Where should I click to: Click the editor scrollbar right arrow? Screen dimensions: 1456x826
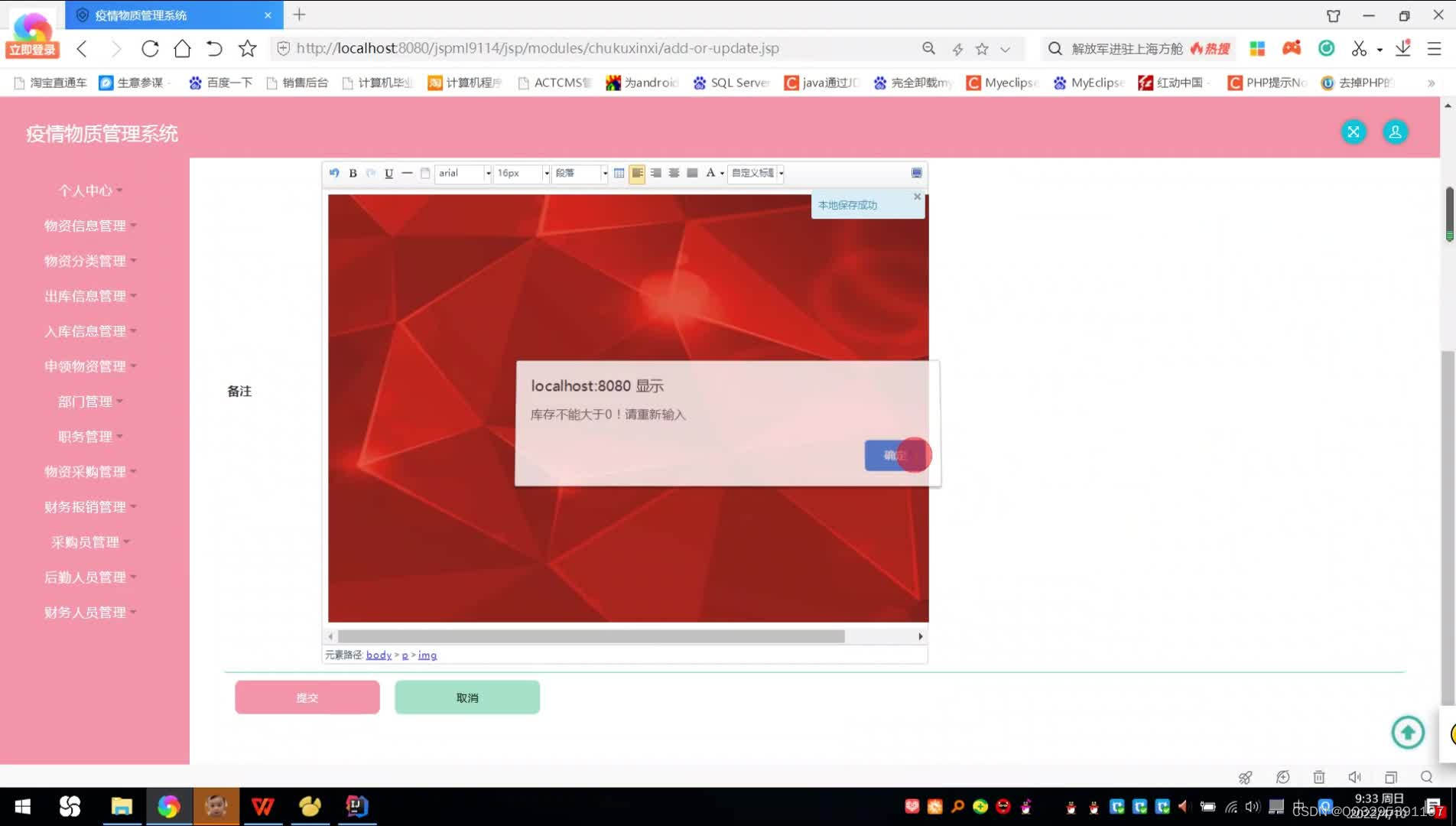coord(920,636)
